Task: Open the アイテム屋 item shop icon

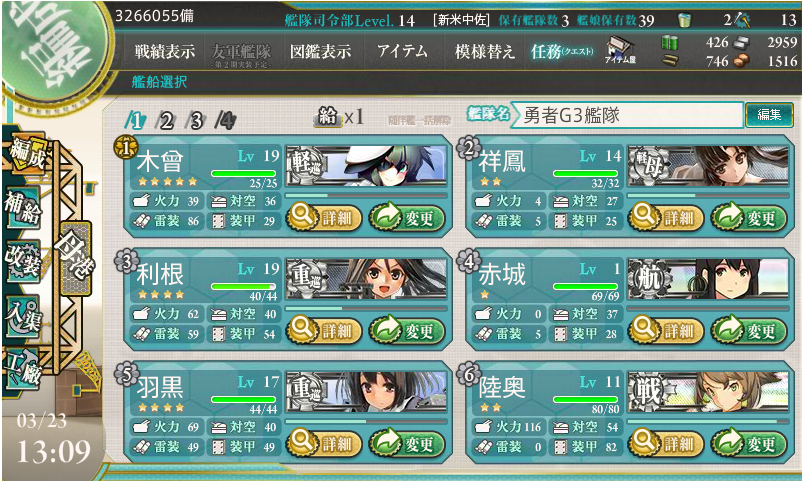Action: 620,50
